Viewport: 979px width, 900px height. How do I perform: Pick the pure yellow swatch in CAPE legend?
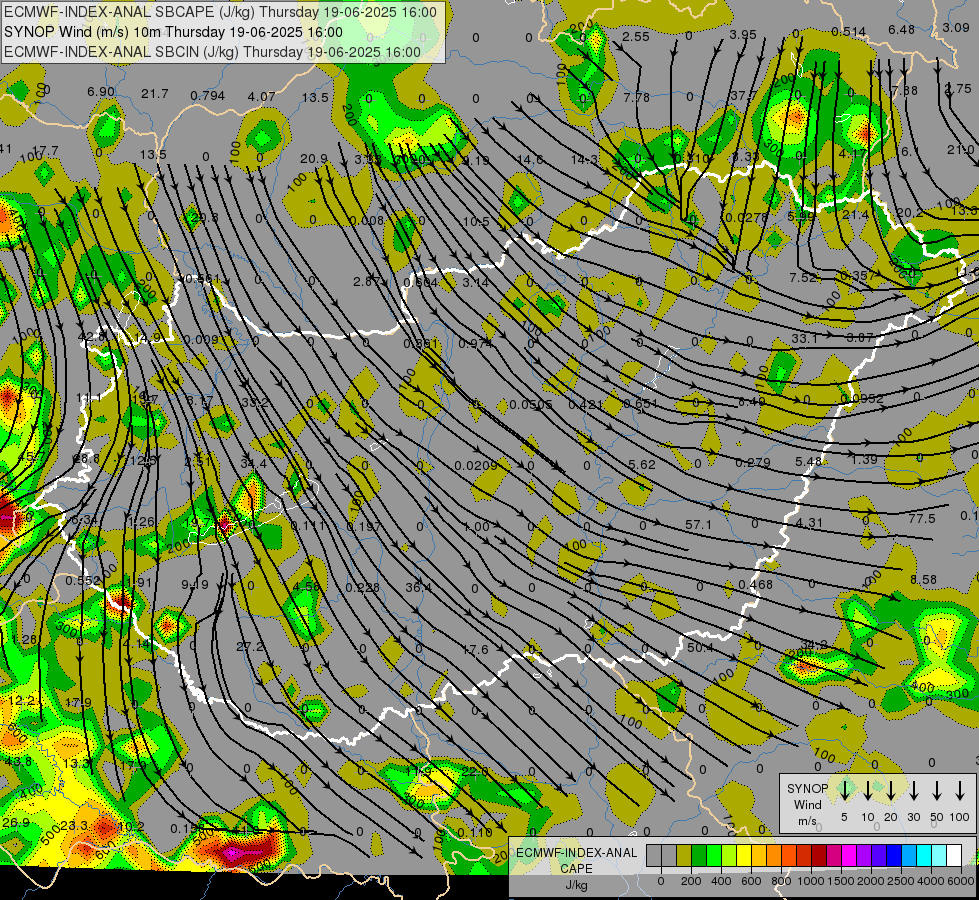tap(744, 855)
